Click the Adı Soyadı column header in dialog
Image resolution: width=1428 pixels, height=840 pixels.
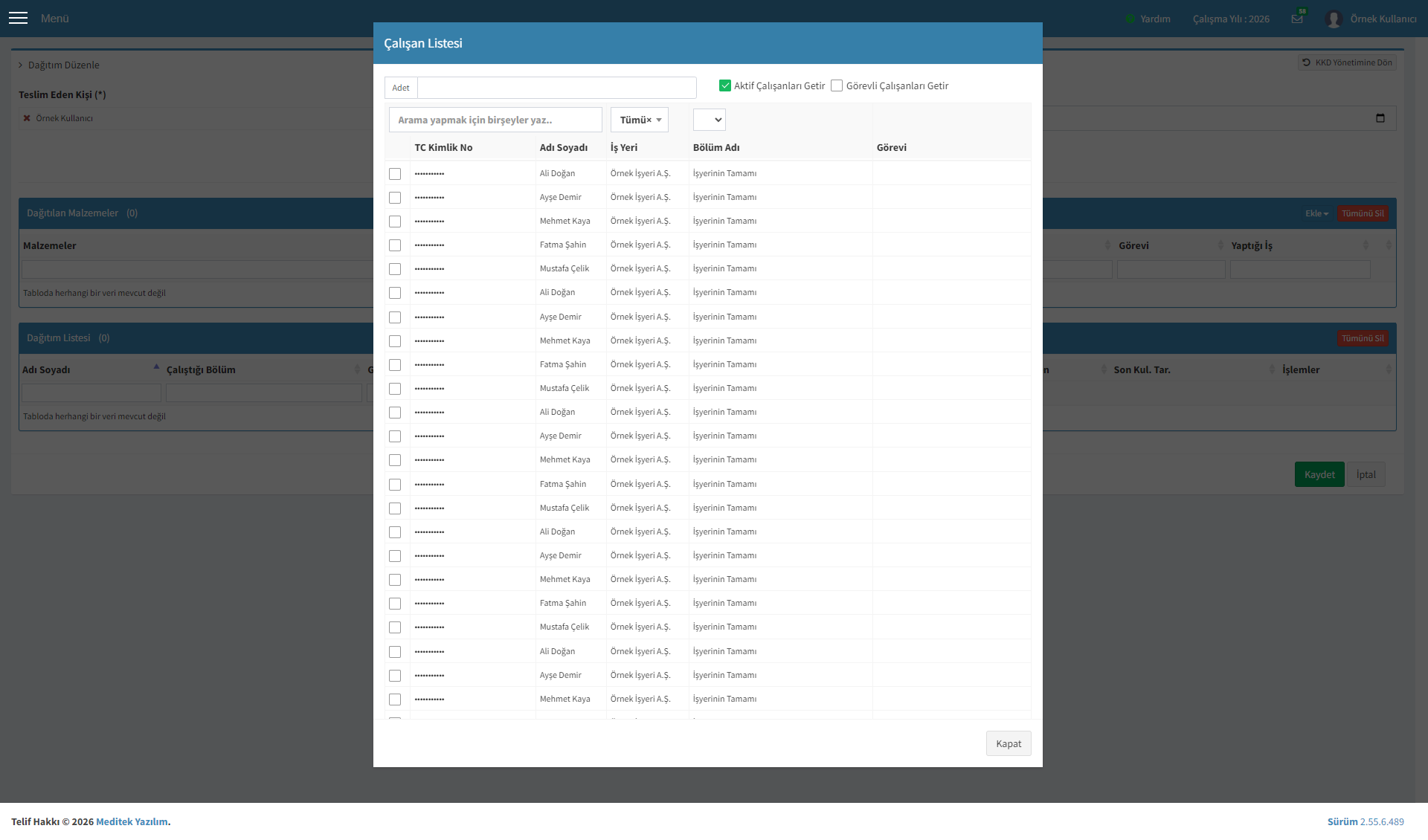[564, 148]
